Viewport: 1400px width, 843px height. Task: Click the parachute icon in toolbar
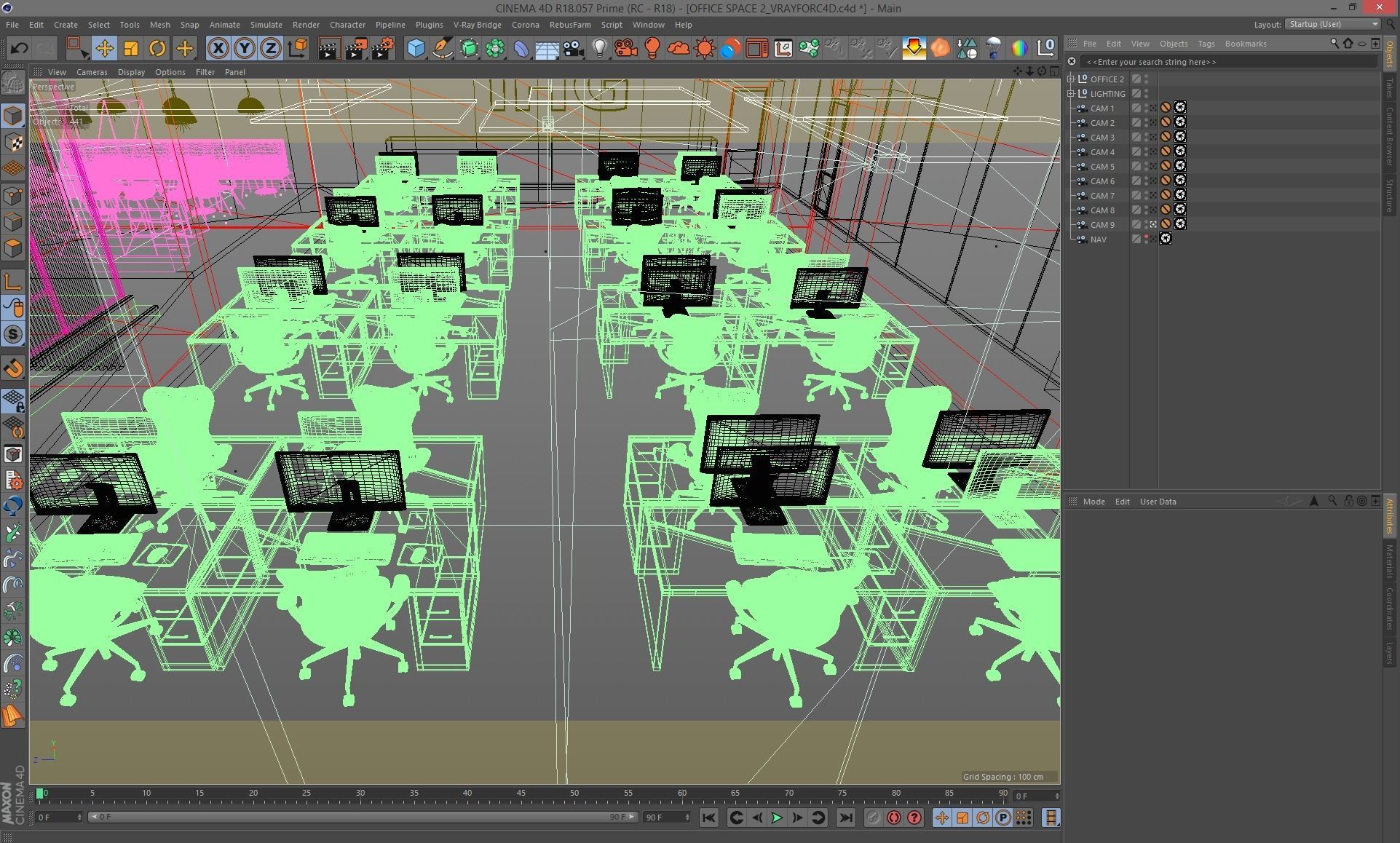click(993, 49)
